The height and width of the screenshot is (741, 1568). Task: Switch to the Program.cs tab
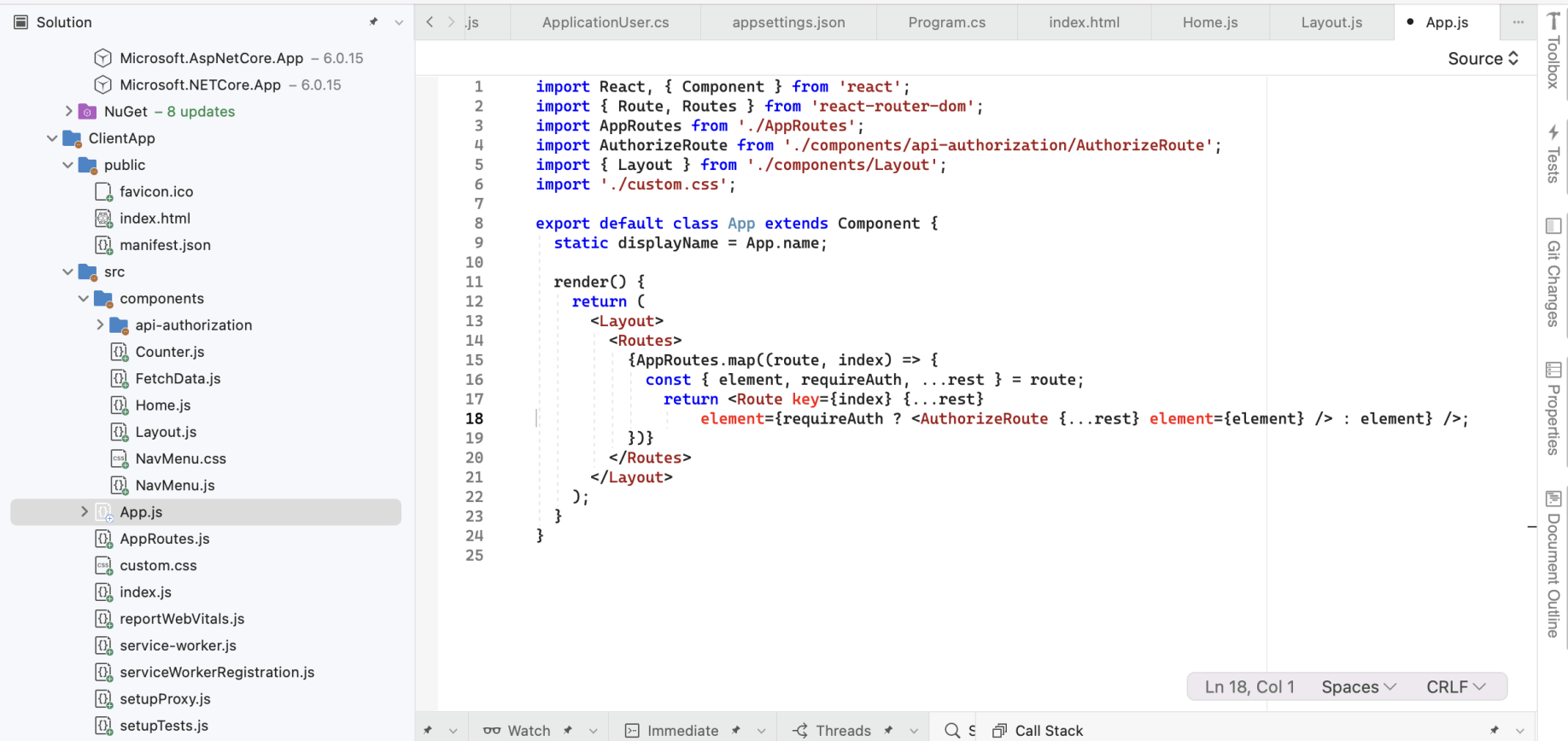click(946, 22)
